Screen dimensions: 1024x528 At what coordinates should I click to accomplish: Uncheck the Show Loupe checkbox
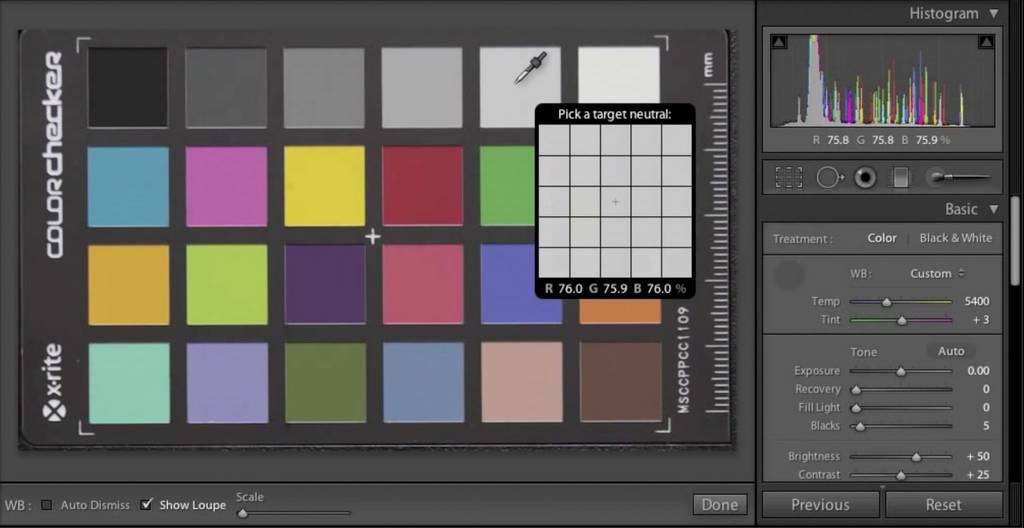[148, 504]
